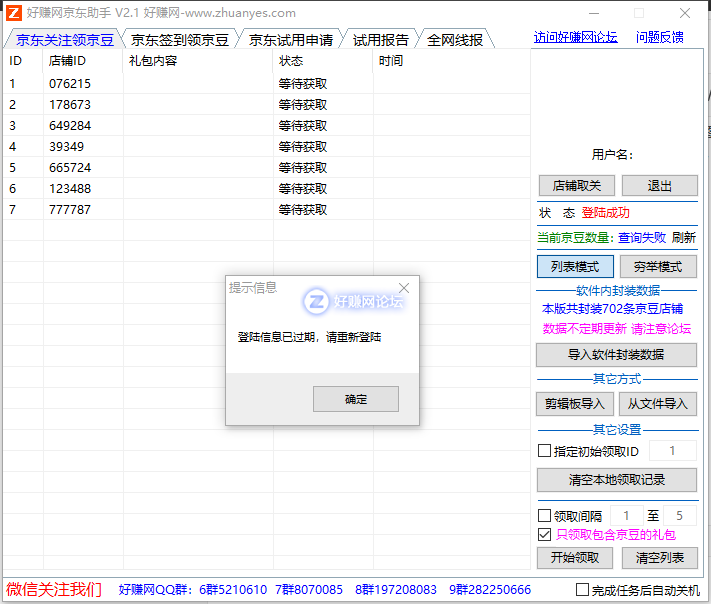Open the 全网线报 tab
The height and width of the screenshot is (604, 711).
pos(455,40)
